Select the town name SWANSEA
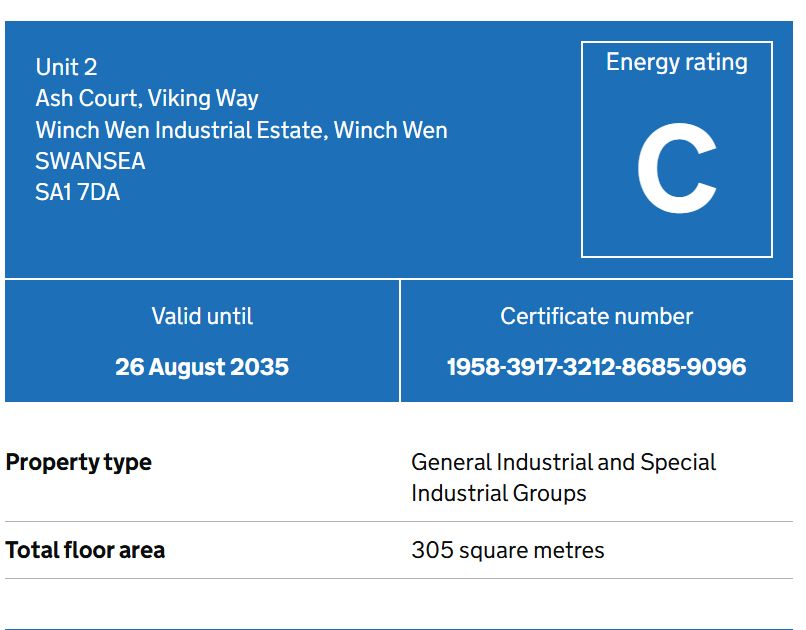The height and width of the screenshot is (630, 806). pos(90,161)
